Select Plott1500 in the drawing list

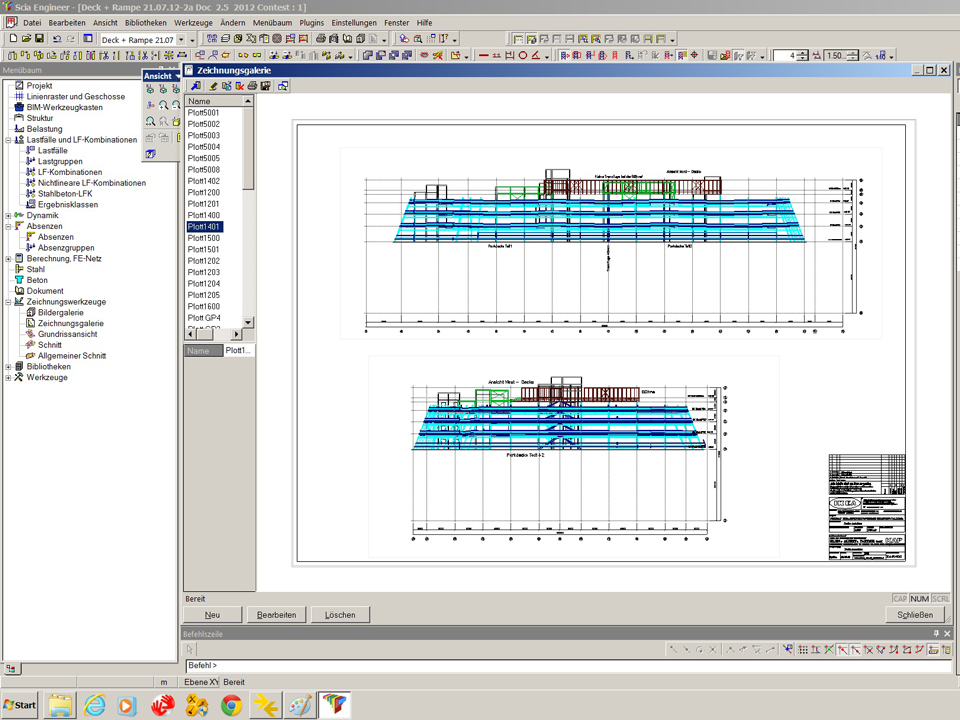(204, 238)
